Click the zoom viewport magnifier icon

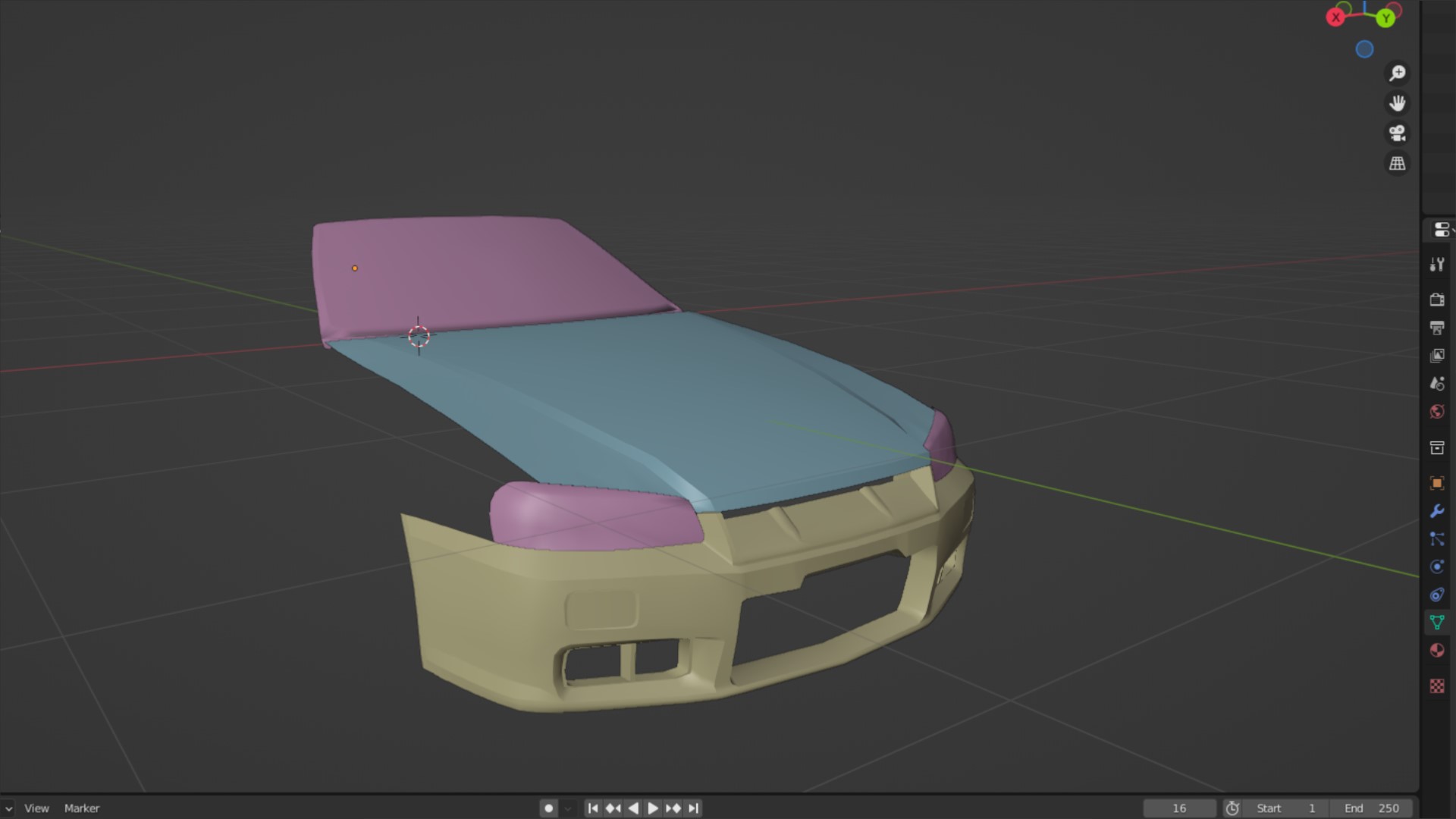[1397, 73]
